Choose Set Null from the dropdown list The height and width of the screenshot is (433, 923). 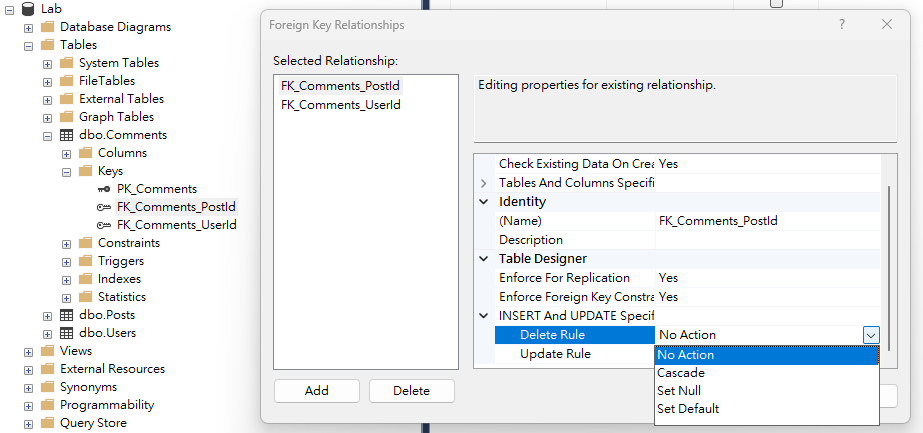(x=679, y=391)
